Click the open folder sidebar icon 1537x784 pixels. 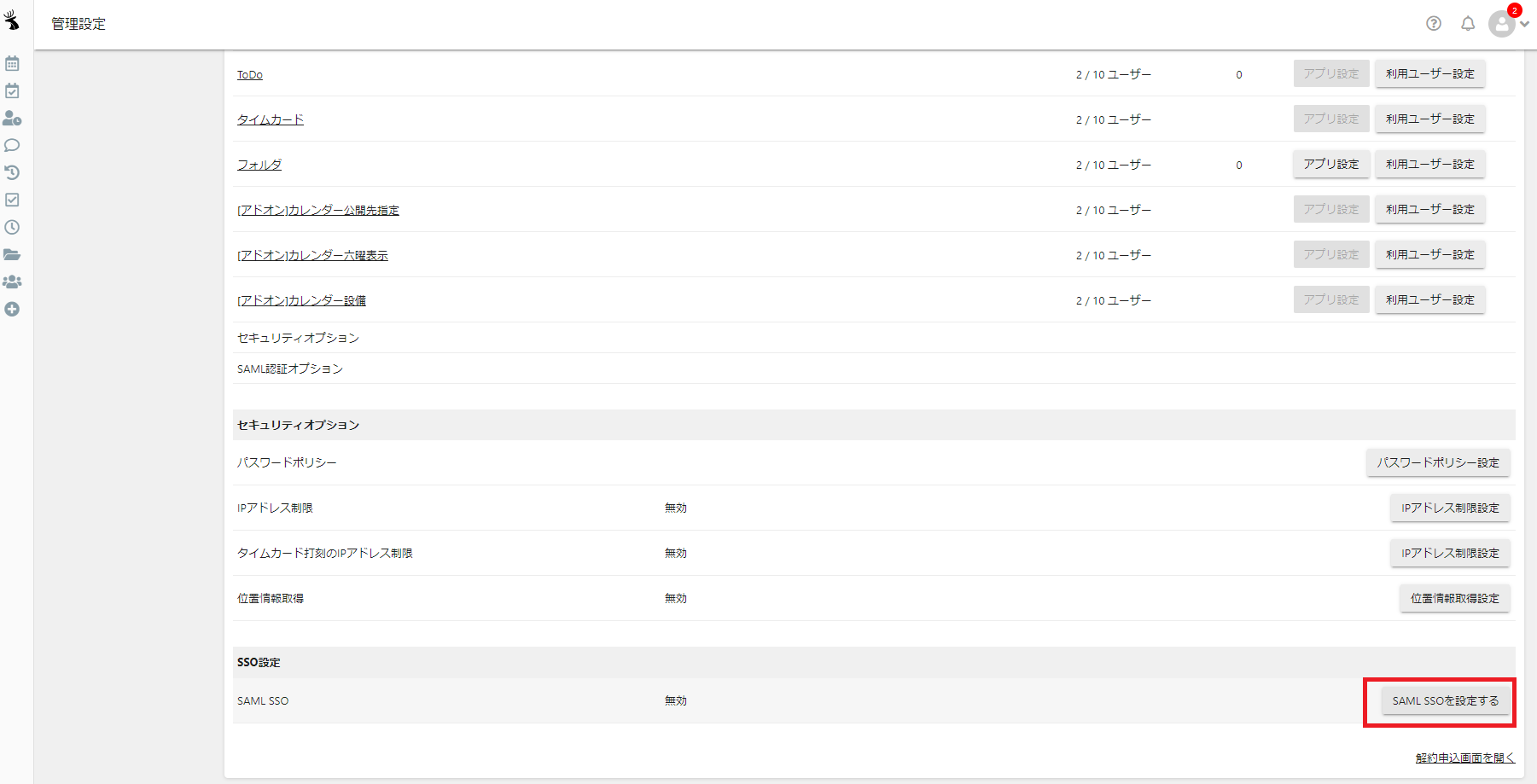[12, 255]
